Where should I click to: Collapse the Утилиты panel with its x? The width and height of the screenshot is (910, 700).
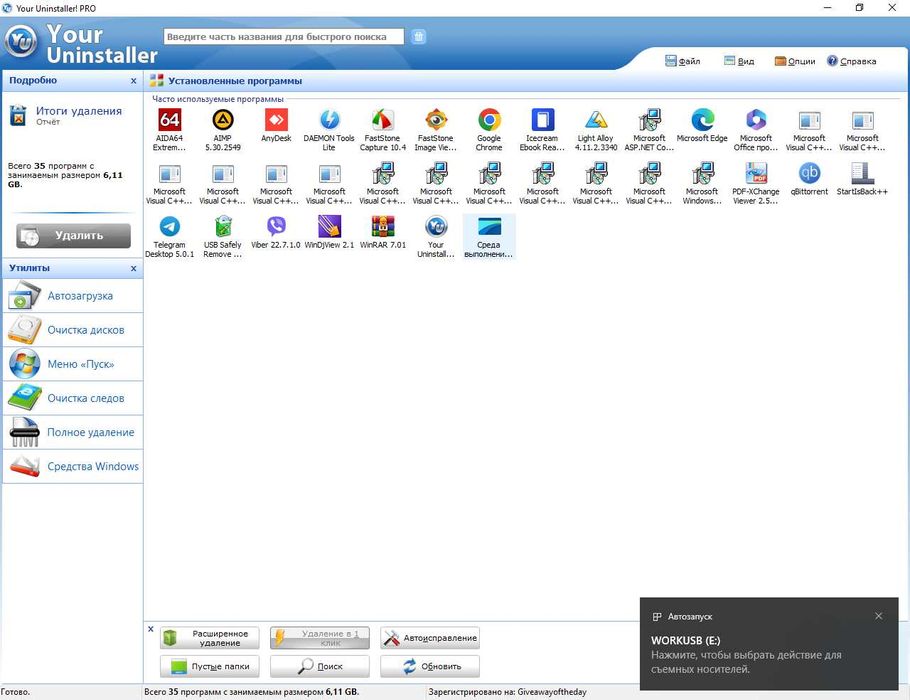(x=133, y=268)
